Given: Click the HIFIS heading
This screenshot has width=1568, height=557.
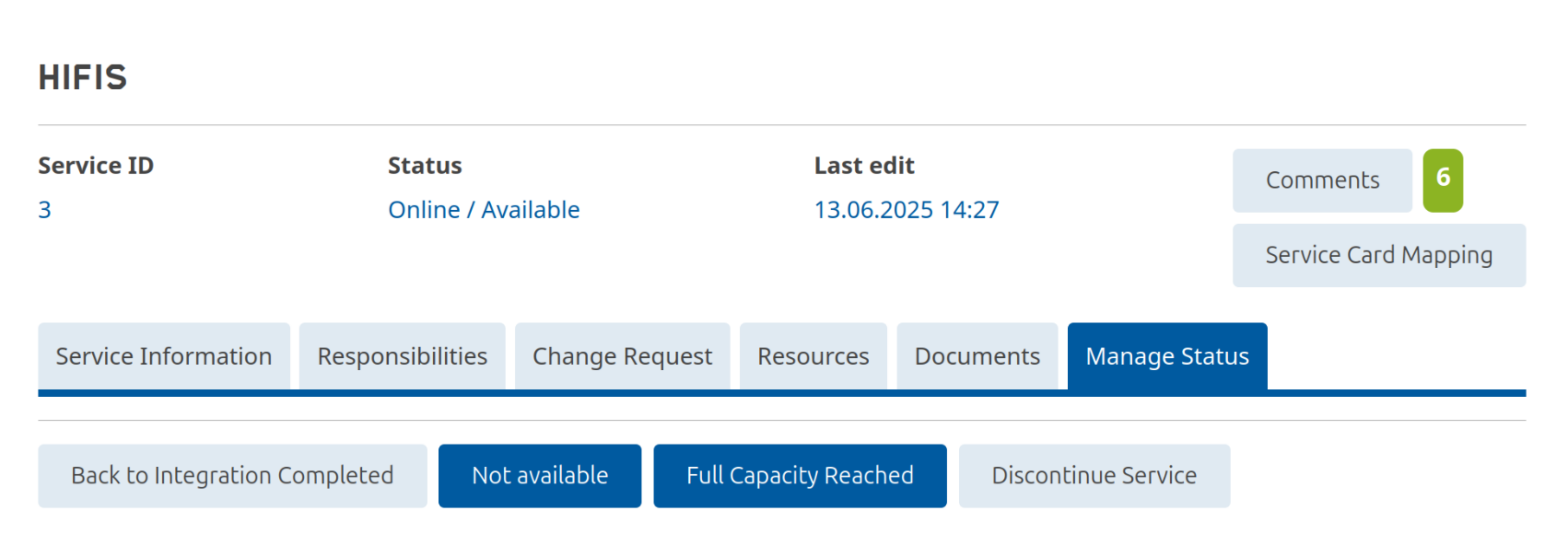Looking at the screenshot, I should coord(83,77).
